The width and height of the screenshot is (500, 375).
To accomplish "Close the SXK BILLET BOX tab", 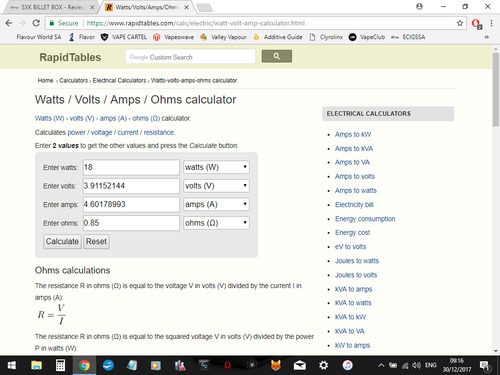I will click(92, 7).
